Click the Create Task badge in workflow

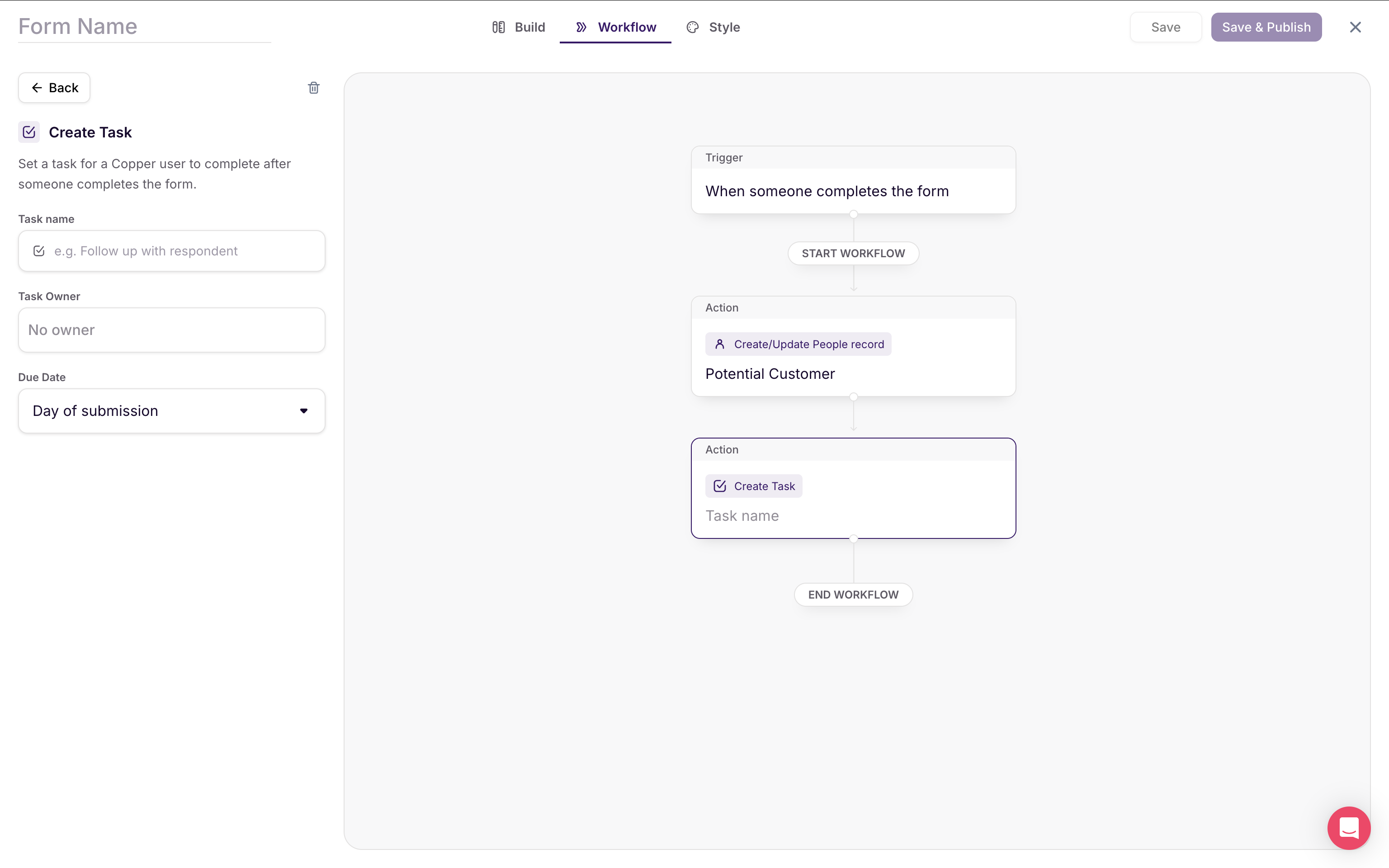(x=754, y=486)
